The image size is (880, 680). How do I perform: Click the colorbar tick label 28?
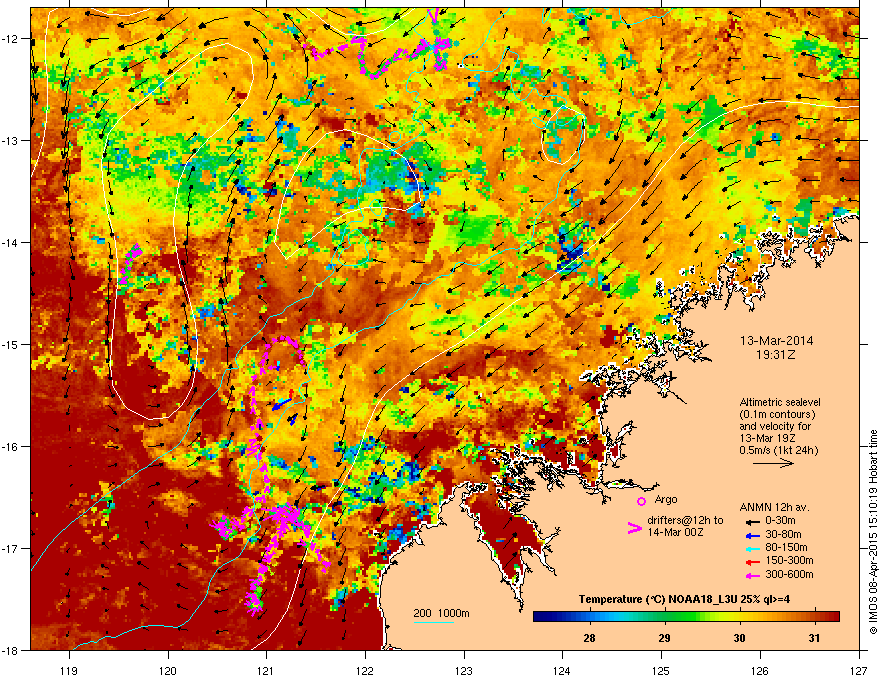[x=589, y=638]
